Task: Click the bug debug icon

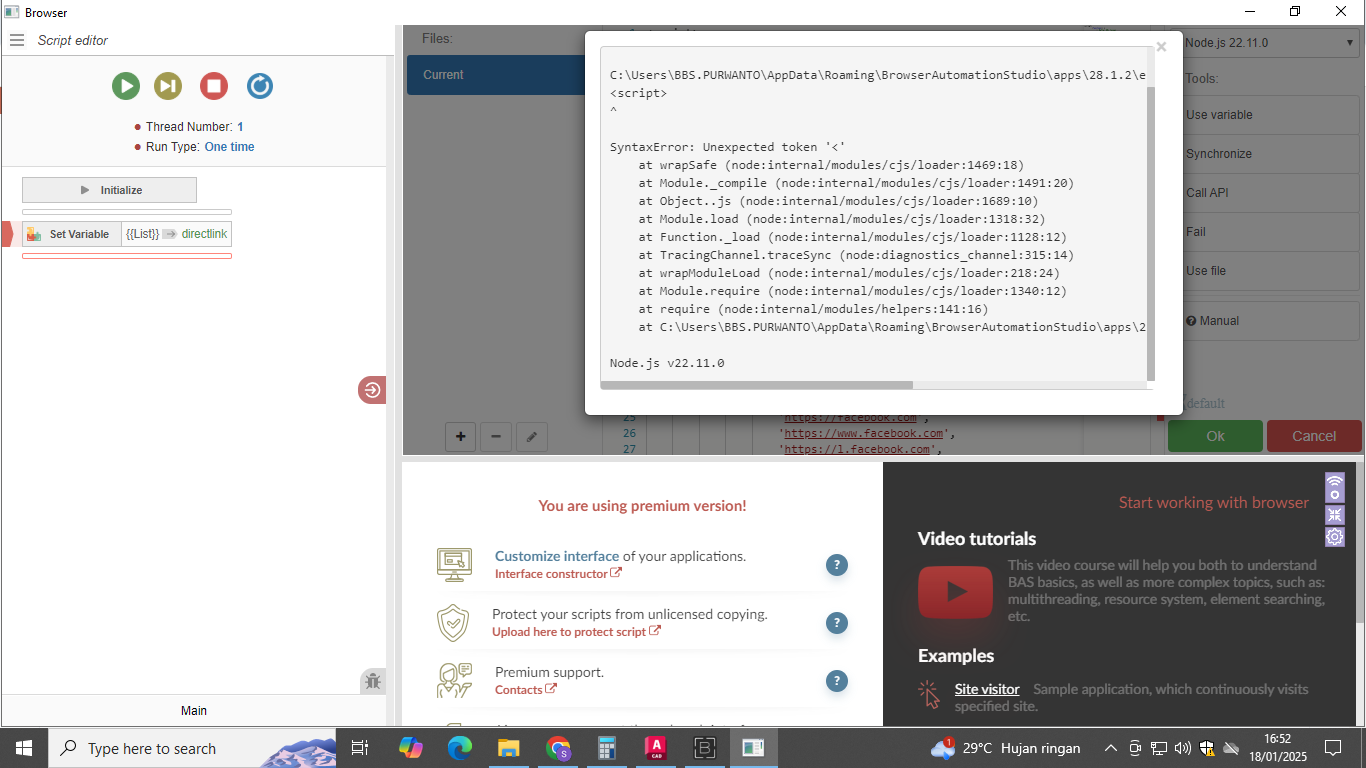Action: click(373, 682)
